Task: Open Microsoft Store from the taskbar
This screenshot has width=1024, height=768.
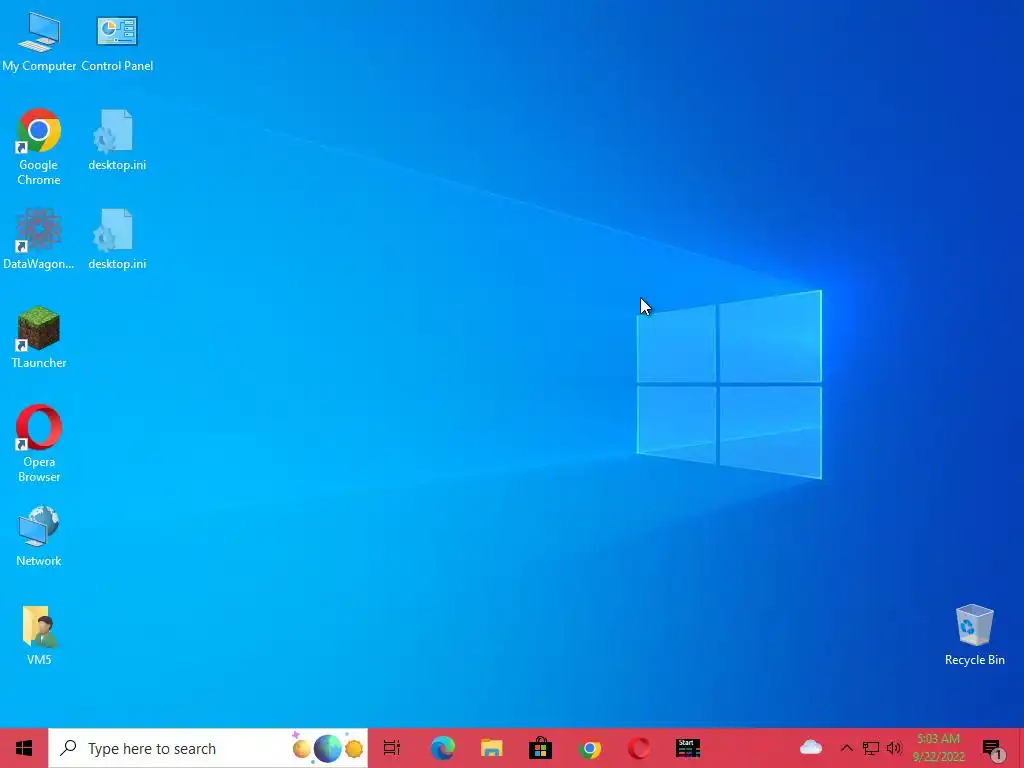Action: click(x=541, y=748)
